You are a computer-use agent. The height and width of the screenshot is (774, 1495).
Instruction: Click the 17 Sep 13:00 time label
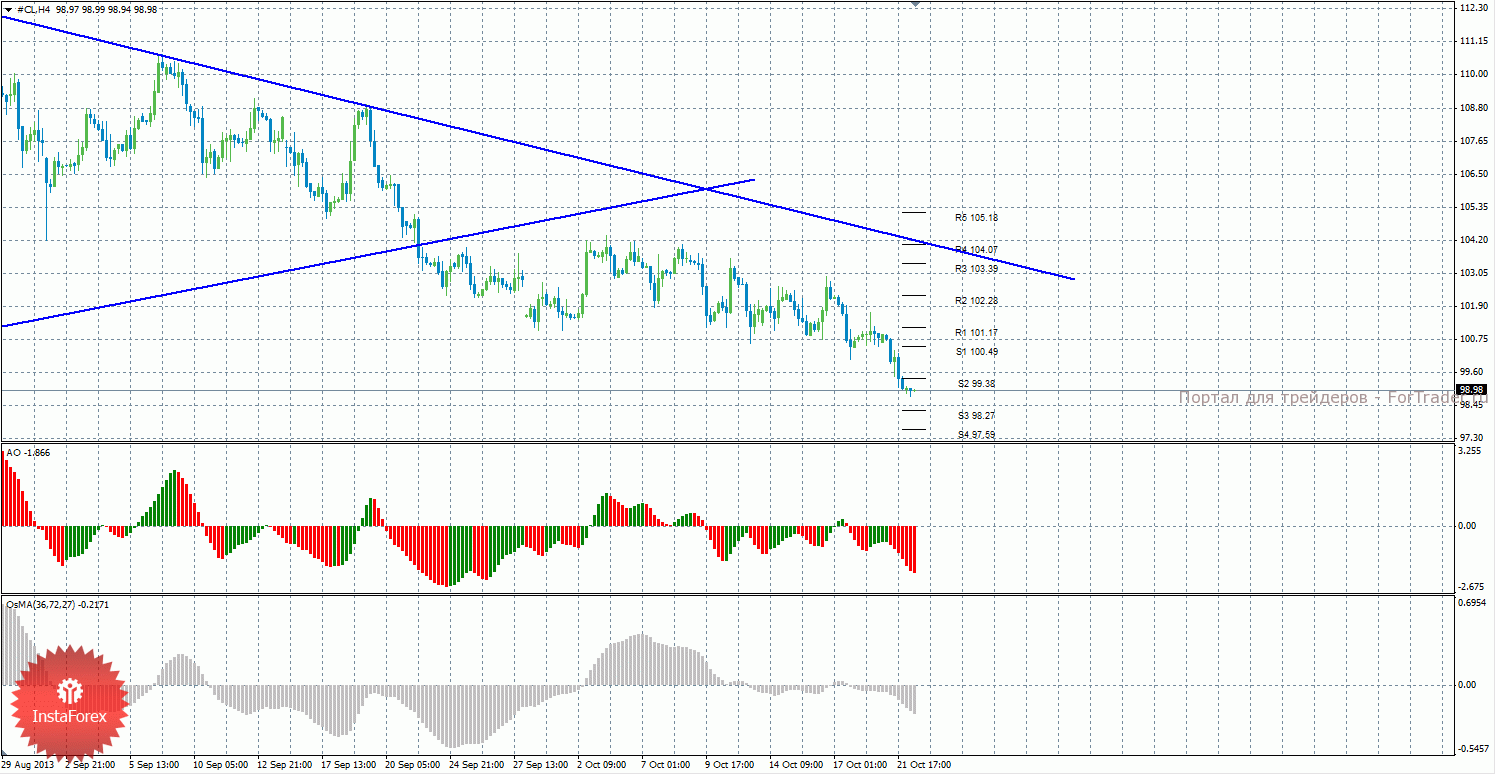pyautogui.click(x=349, y=765)
